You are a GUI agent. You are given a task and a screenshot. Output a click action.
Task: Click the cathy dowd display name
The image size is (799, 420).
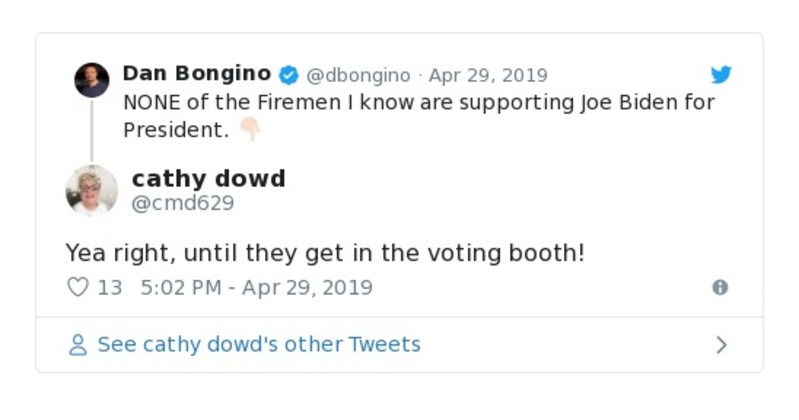click(x=208, y=179)
